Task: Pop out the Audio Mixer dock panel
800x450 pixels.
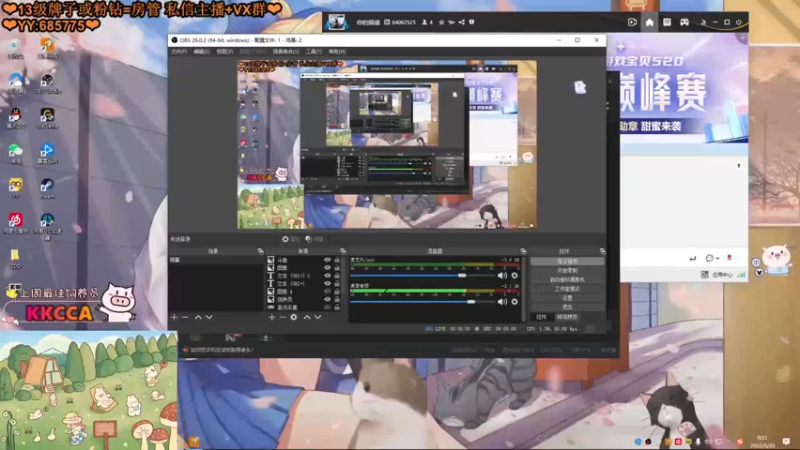Action: click(x=523, y=251)
